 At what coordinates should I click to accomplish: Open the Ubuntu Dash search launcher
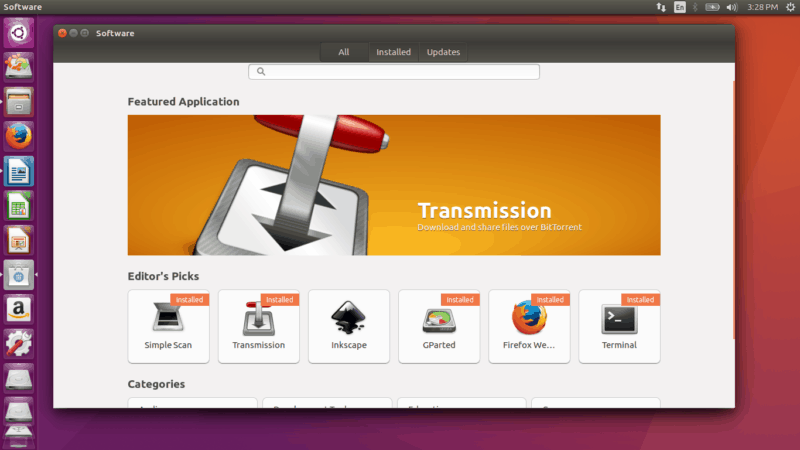coord(18,33)
